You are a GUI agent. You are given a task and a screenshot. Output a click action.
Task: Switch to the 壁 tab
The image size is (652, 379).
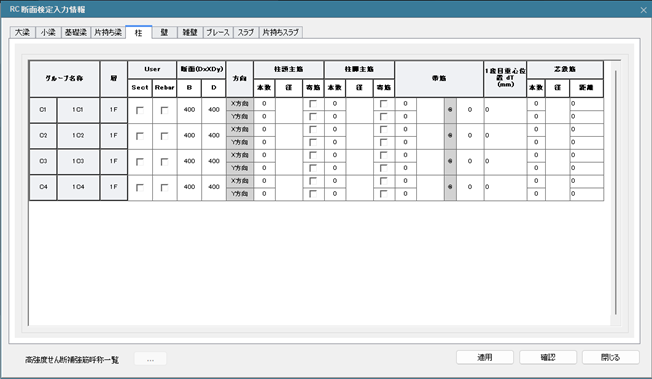coord(164,32)
